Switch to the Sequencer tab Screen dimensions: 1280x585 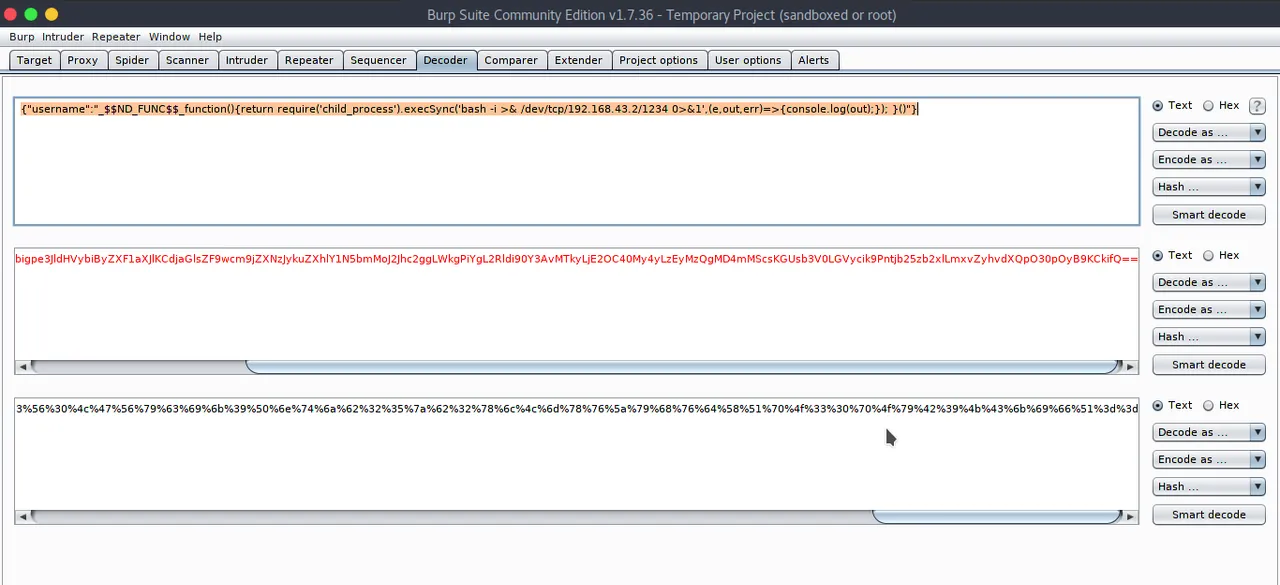[378, 60]
